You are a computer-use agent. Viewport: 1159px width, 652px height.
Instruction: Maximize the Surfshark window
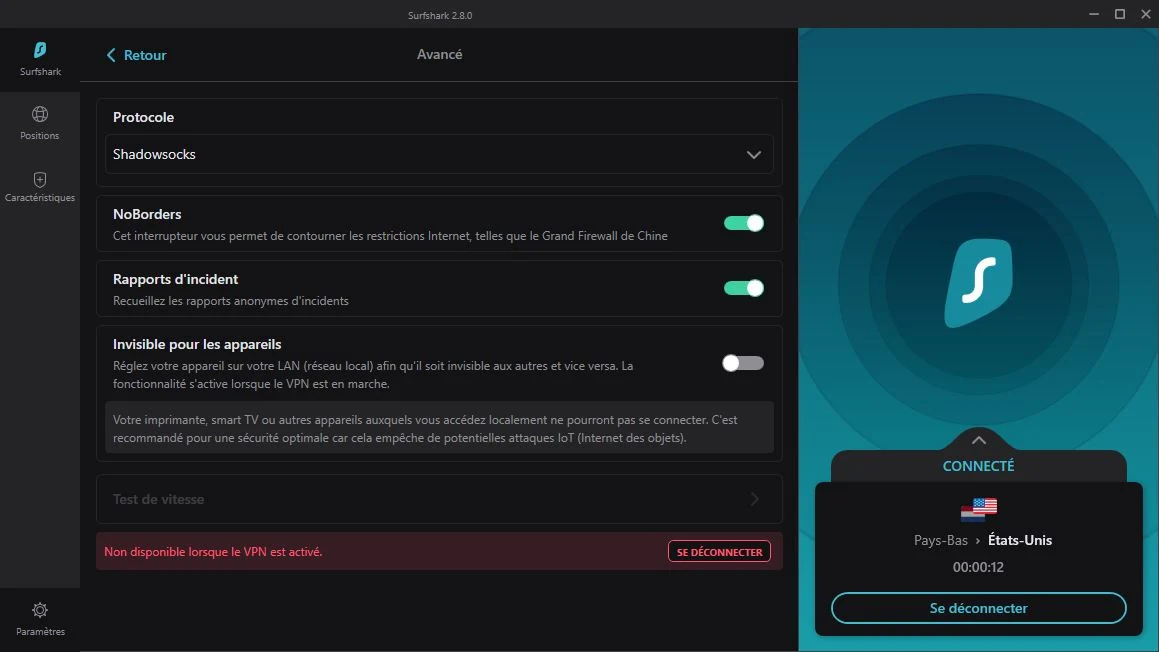point(1120,14)
